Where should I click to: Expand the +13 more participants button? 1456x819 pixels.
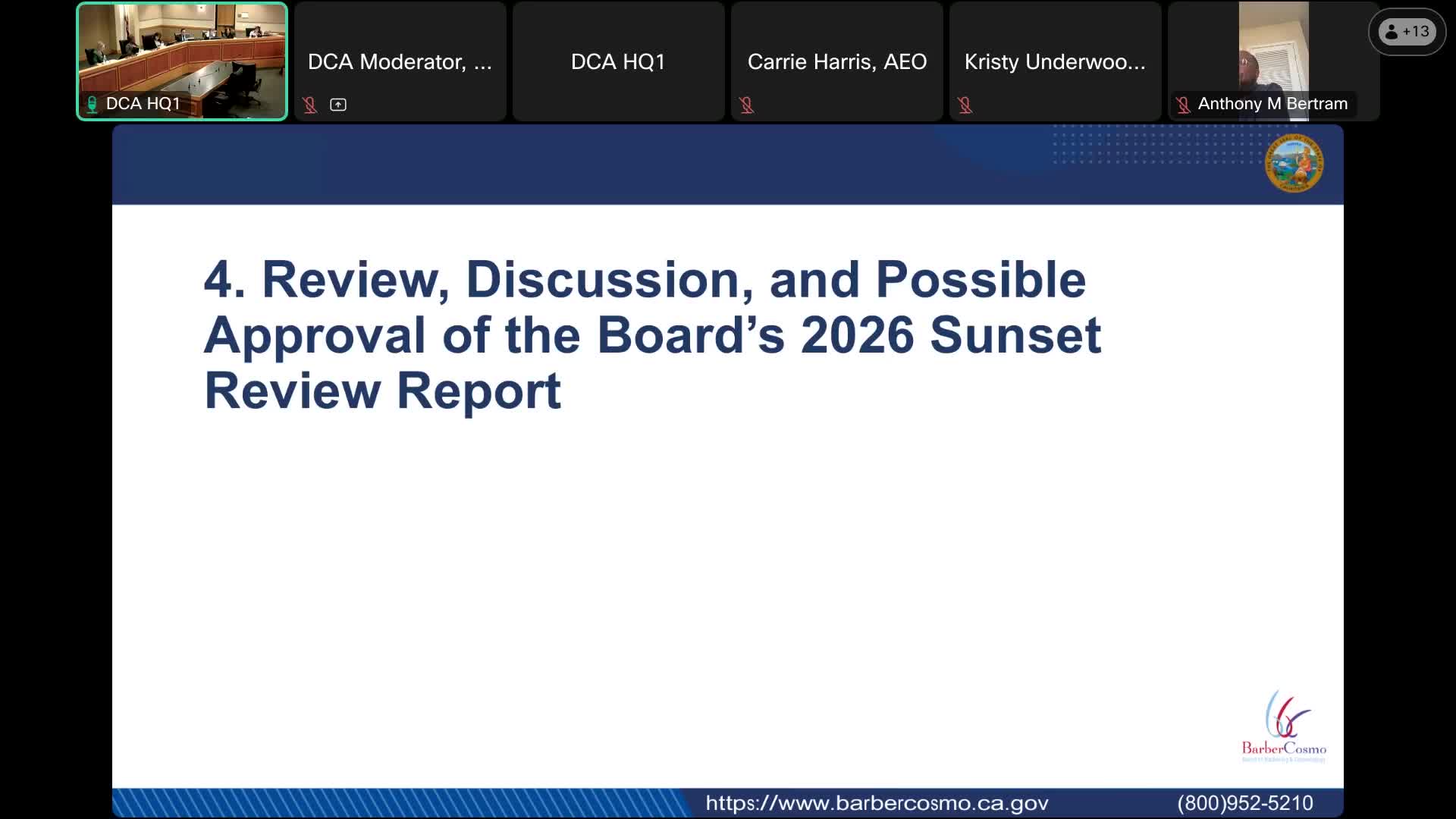(x=1407, y=32)
